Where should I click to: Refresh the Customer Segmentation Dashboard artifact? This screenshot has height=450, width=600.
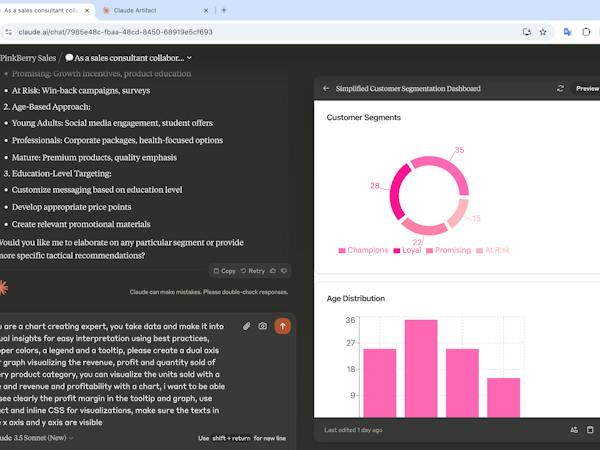(560, 89)
